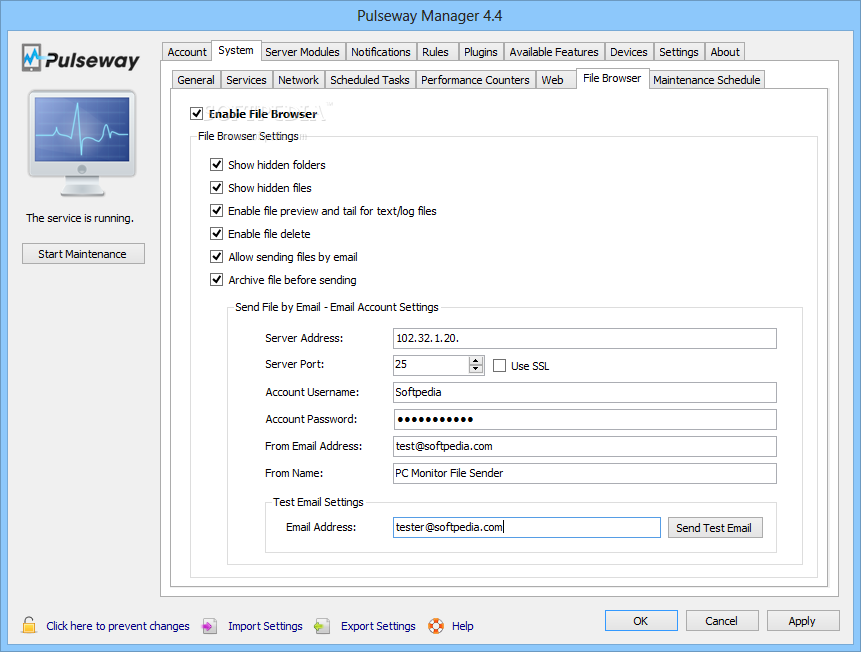861x652 pixels.
Task: Open the Settings tab
Action: point(679,52)
